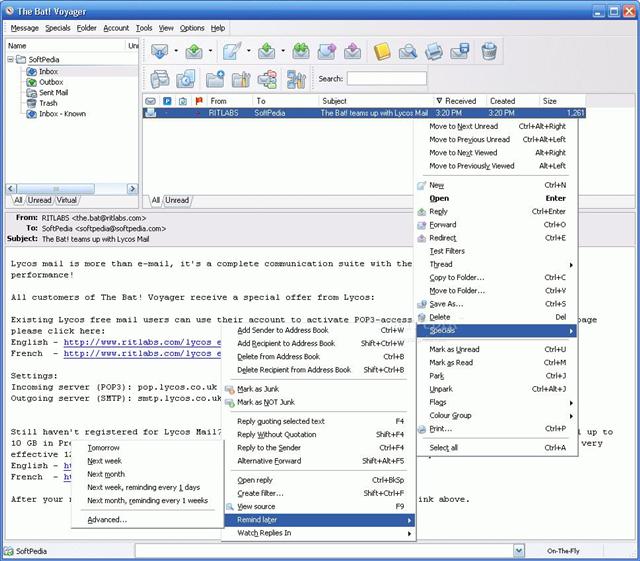Click the scheduler clock icon

(x=186, y=79)
